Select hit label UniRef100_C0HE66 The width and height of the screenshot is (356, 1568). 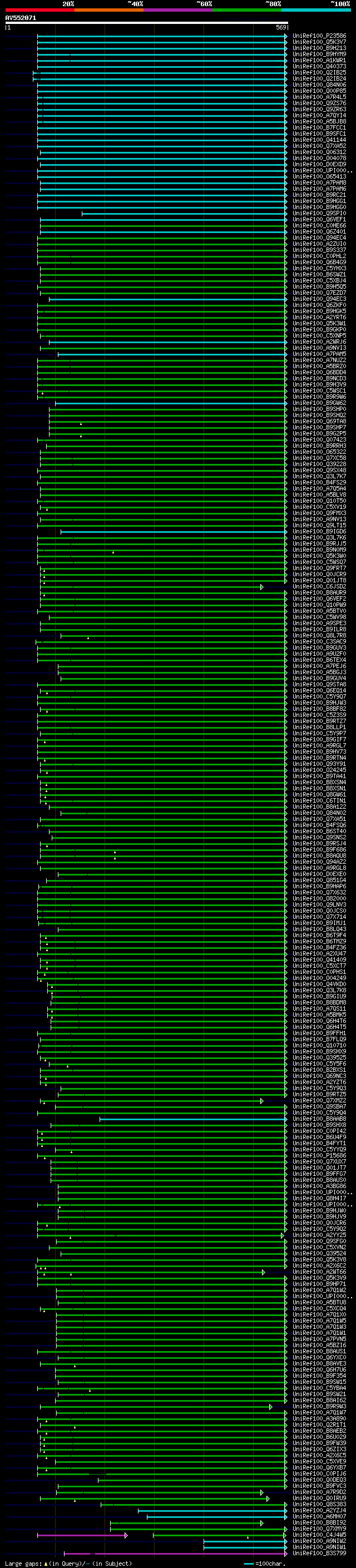319,225
